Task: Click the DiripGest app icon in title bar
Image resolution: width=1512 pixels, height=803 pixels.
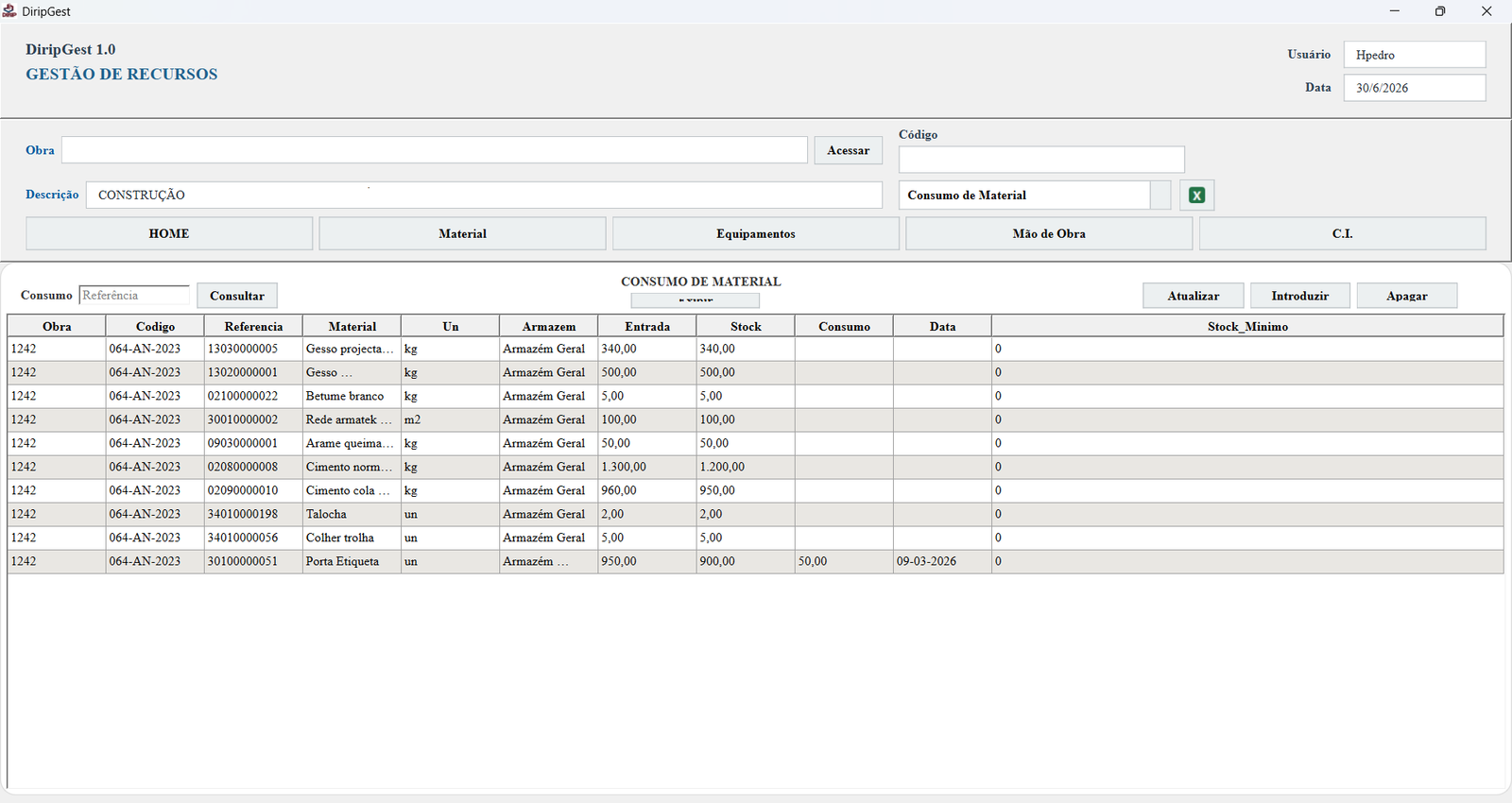Action: [x=9, y=11]
